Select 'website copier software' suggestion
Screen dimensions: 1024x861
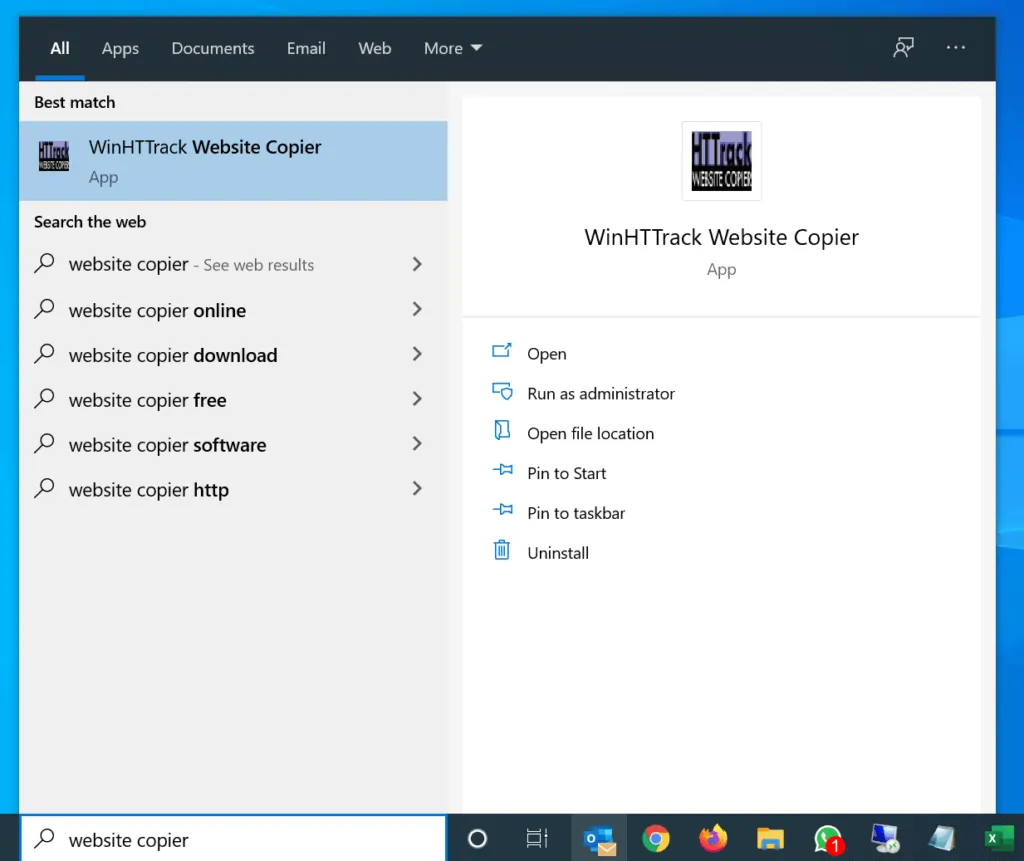pyautogui.click(x=233, y=445)
